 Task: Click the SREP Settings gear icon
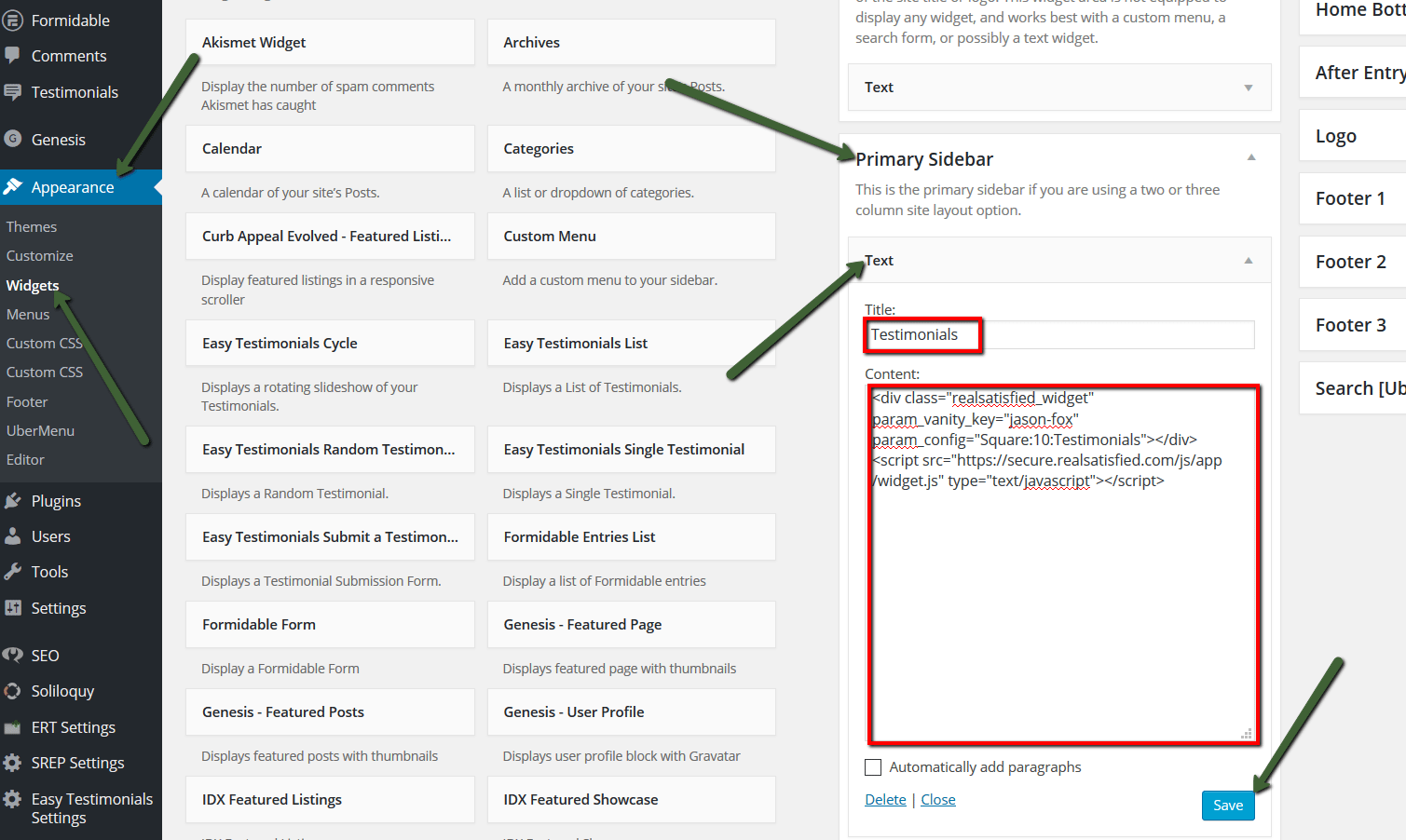pos(13,763)
